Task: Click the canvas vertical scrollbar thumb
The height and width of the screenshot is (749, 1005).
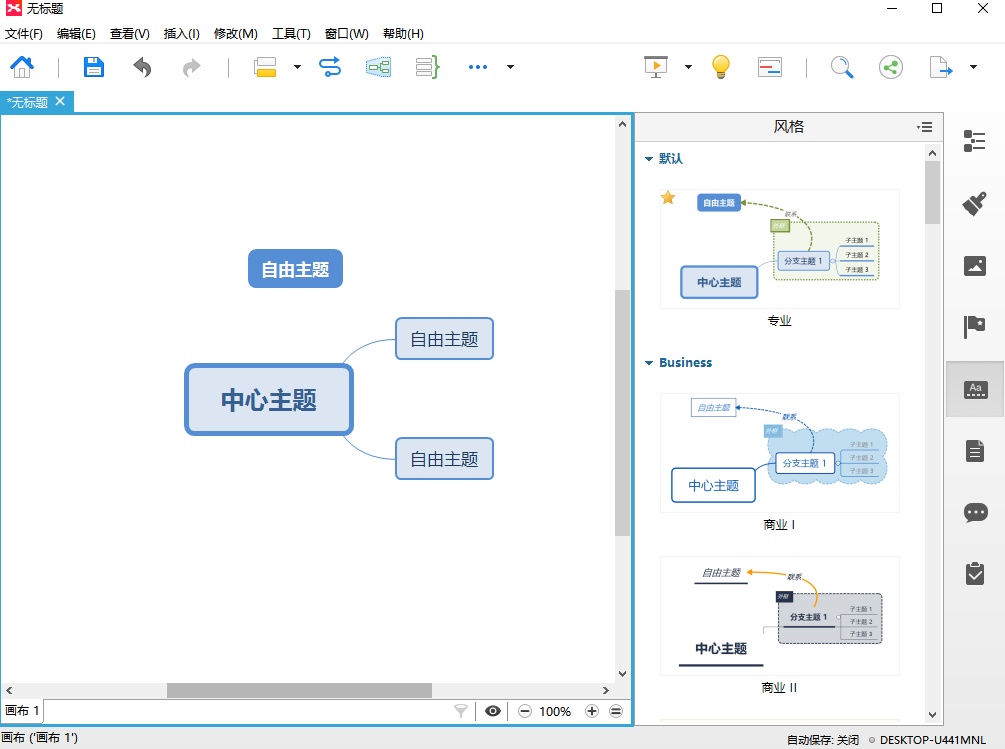Action: pos(622,413)
